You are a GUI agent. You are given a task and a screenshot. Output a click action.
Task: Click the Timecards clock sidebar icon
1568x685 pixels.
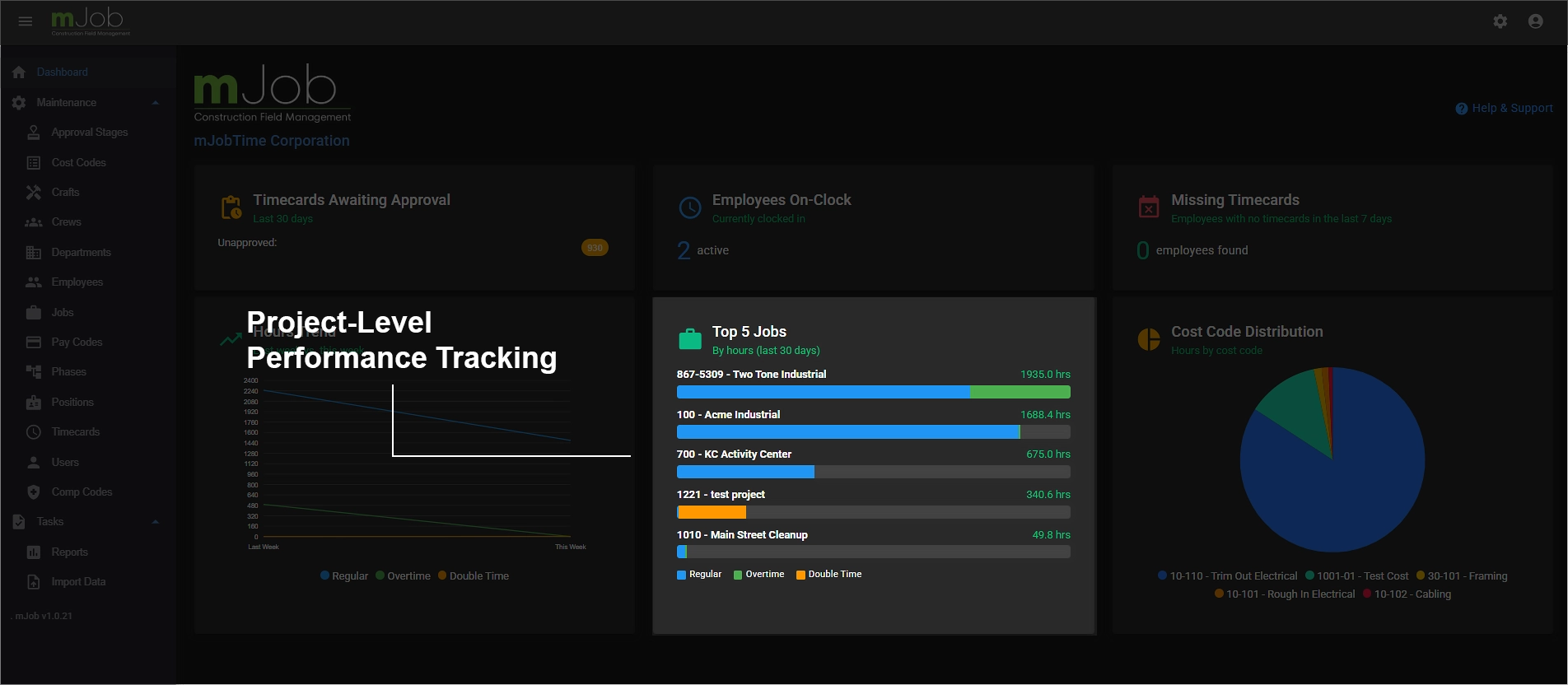click(34, 432)
